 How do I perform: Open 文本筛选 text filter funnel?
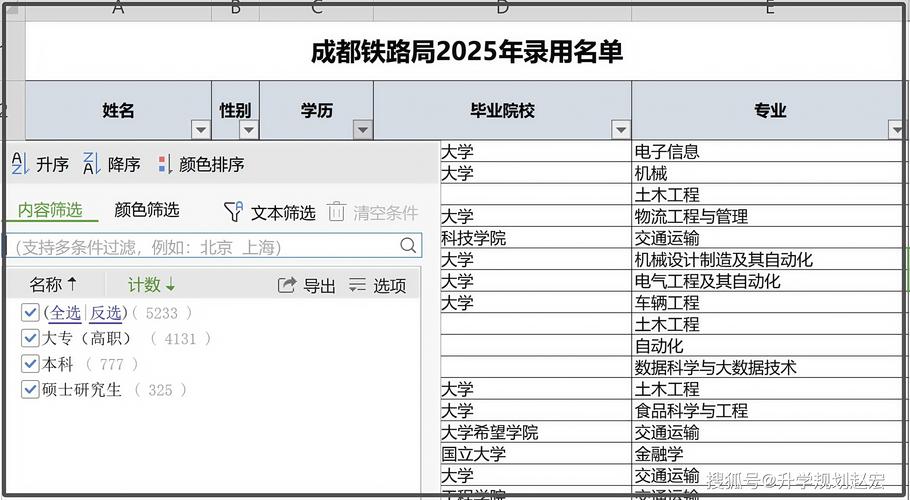[233, 212]
